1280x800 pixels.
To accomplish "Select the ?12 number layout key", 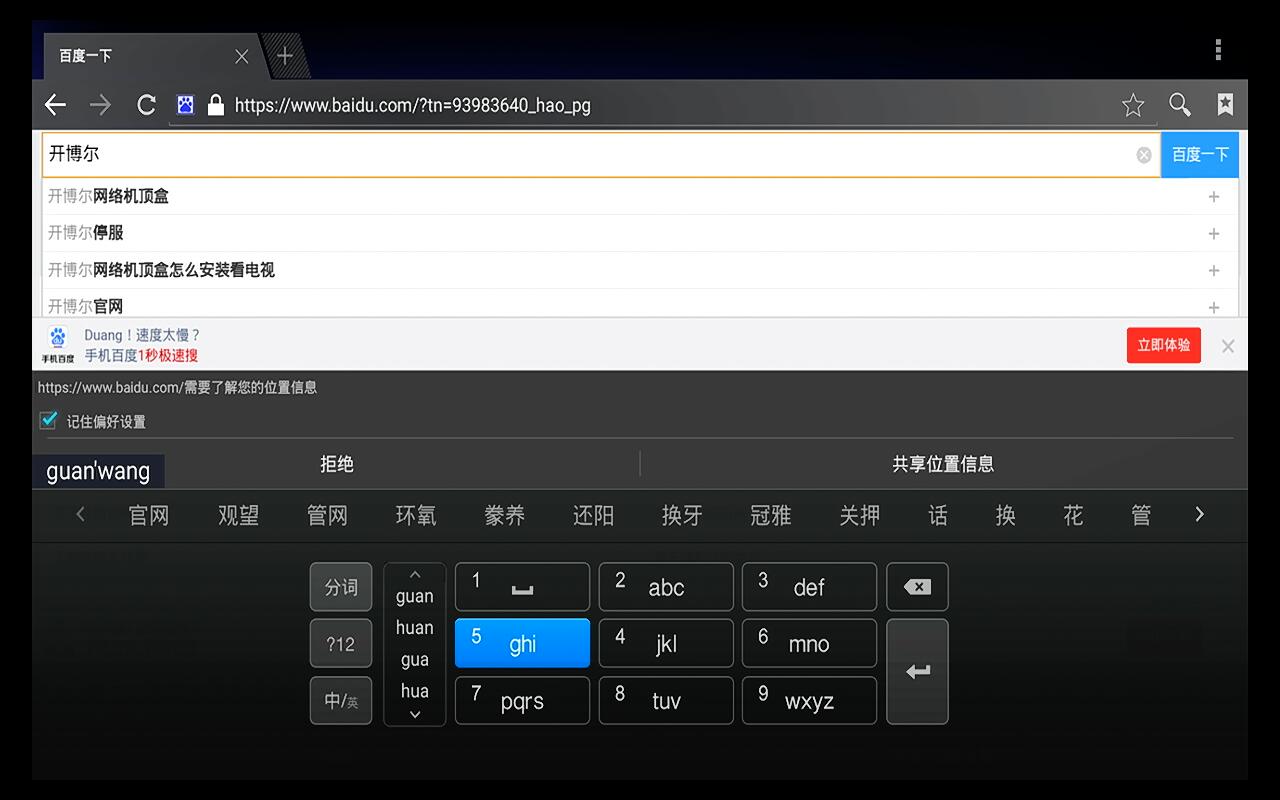I will click(340, 643).
